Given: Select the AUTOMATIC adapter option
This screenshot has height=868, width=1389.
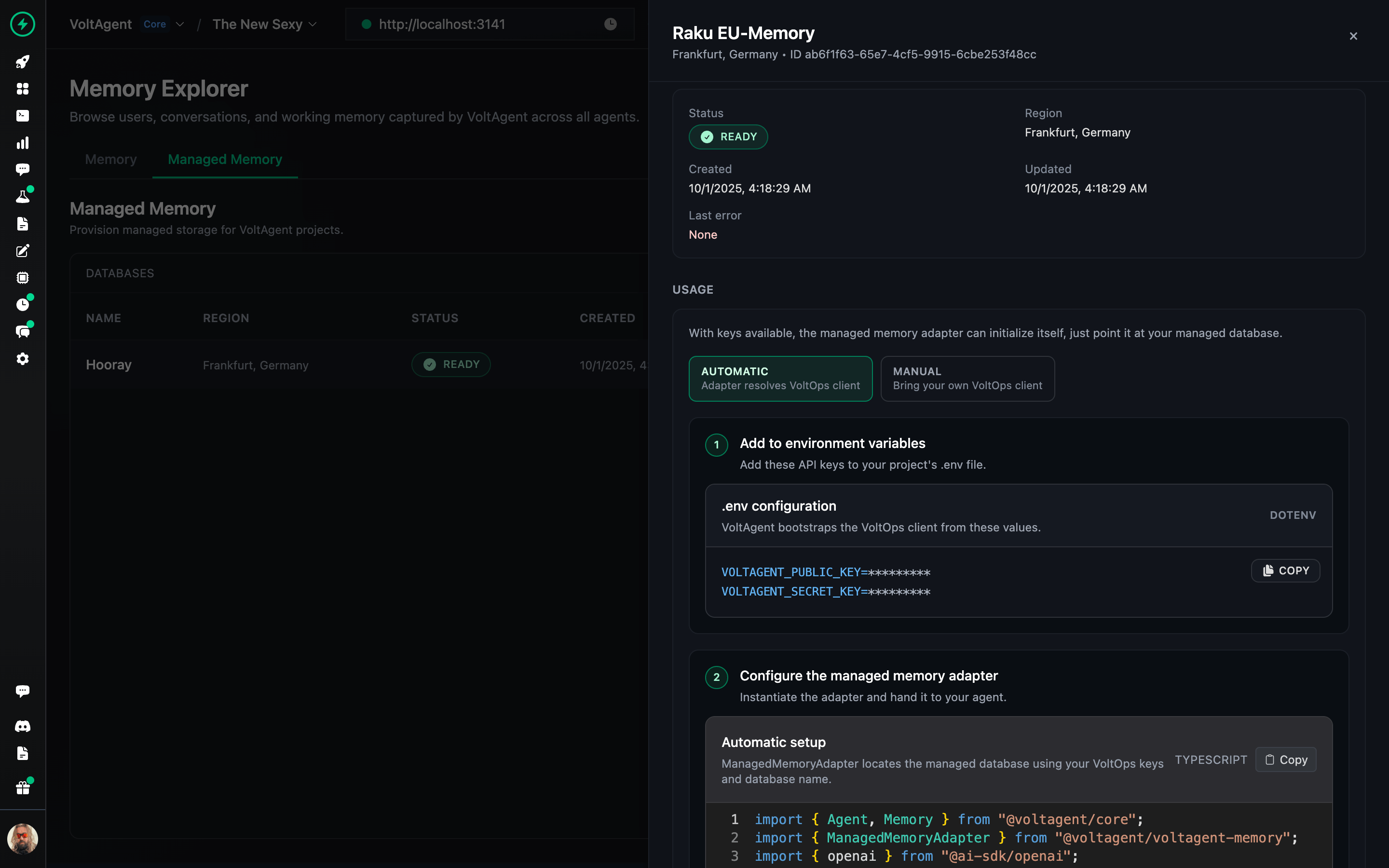Looking at the screenshot, I should pyautogui.click(x=780, y=379).
